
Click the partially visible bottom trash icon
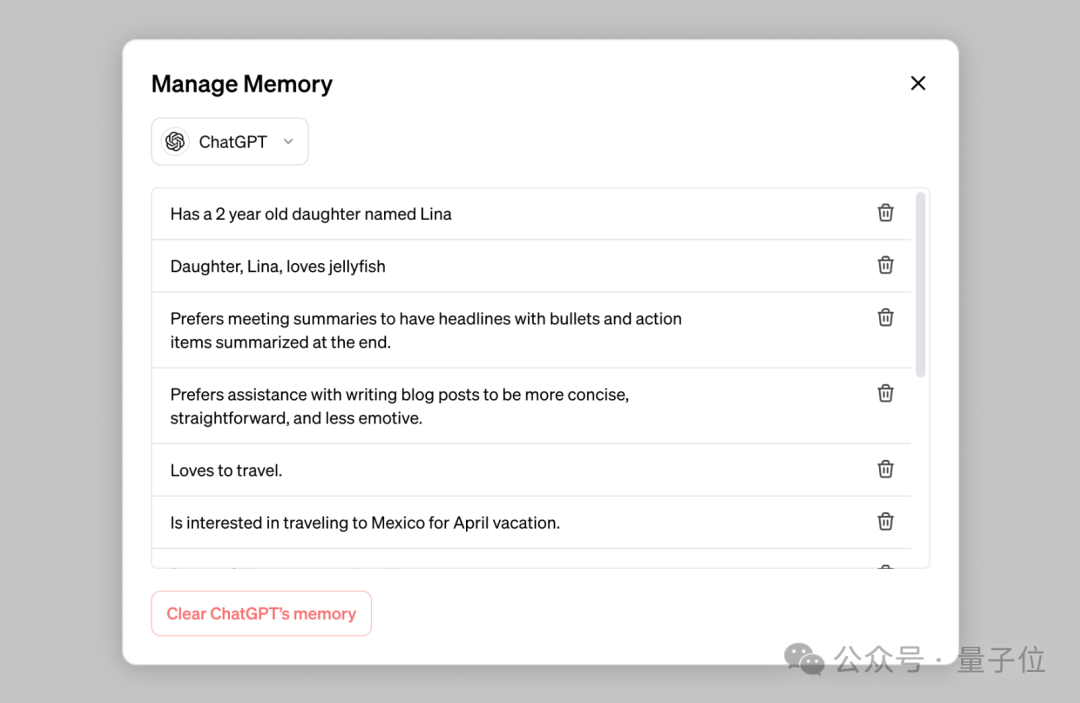point(886,567)
